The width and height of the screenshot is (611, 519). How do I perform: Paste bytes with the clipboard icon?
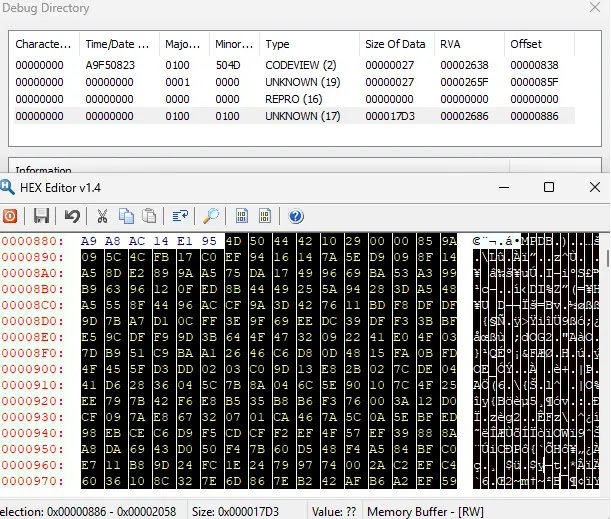point(149,216)
